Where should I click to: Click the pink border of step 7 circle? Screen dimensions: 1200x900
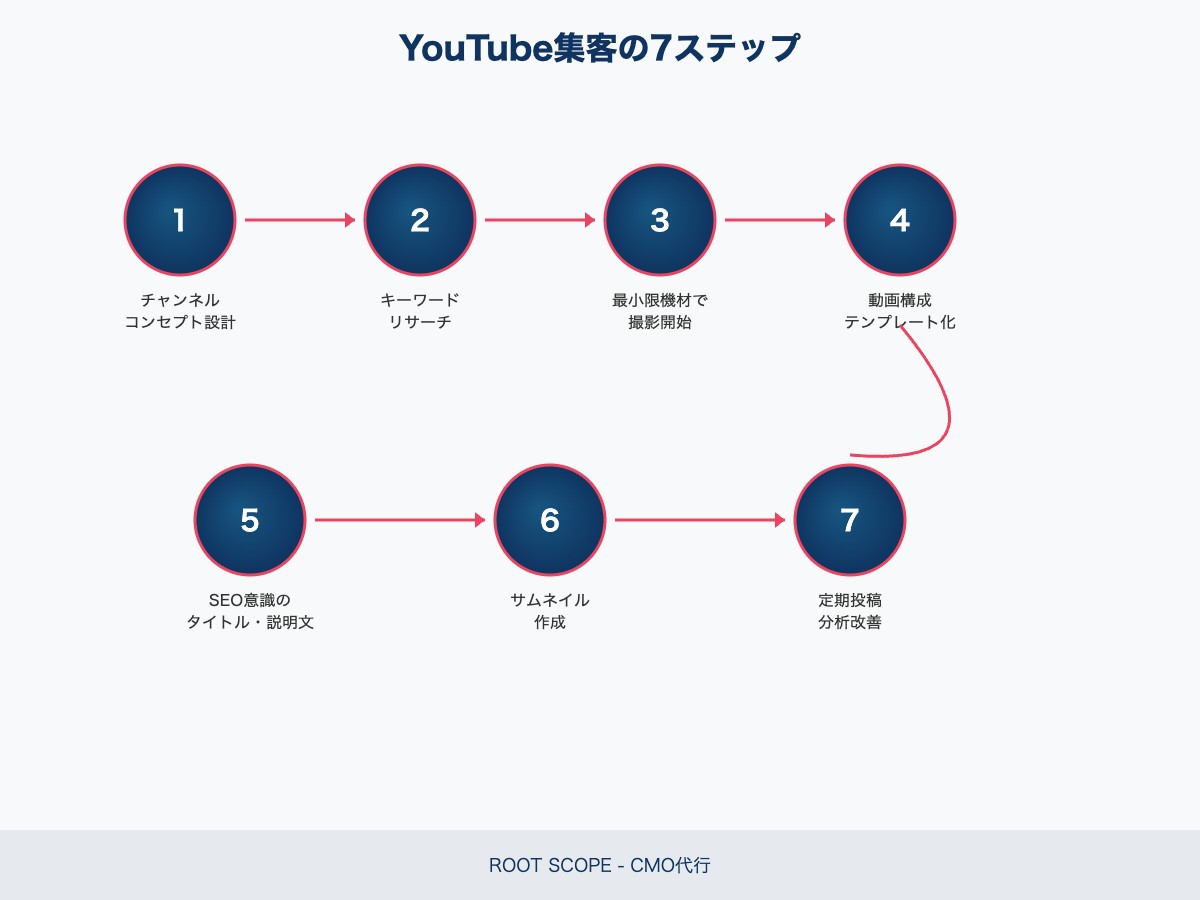coord(849,467)
